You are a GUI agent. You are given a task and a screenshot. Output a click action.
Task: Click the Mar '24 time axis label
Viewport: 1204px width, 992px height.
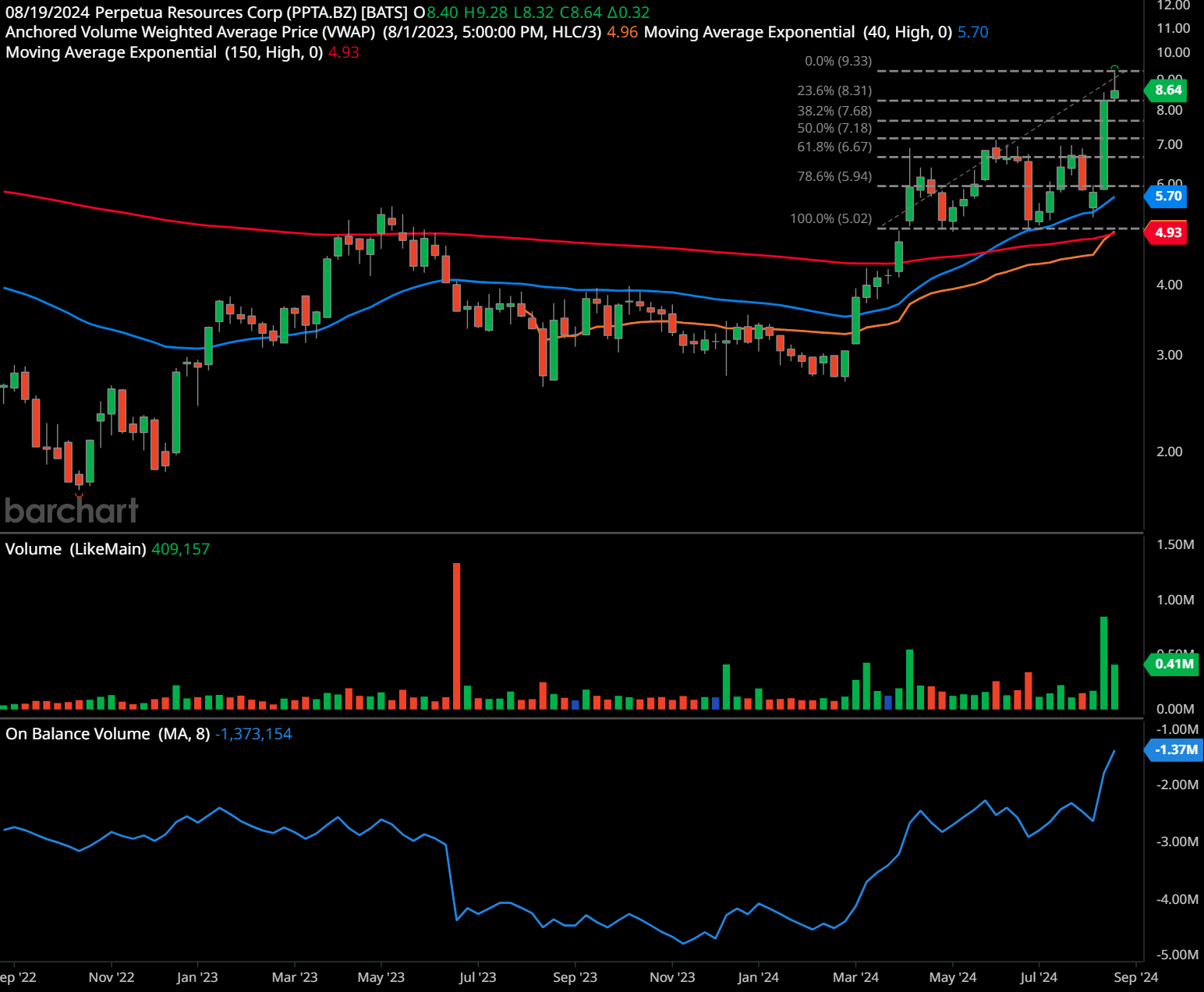click(855, 977)
